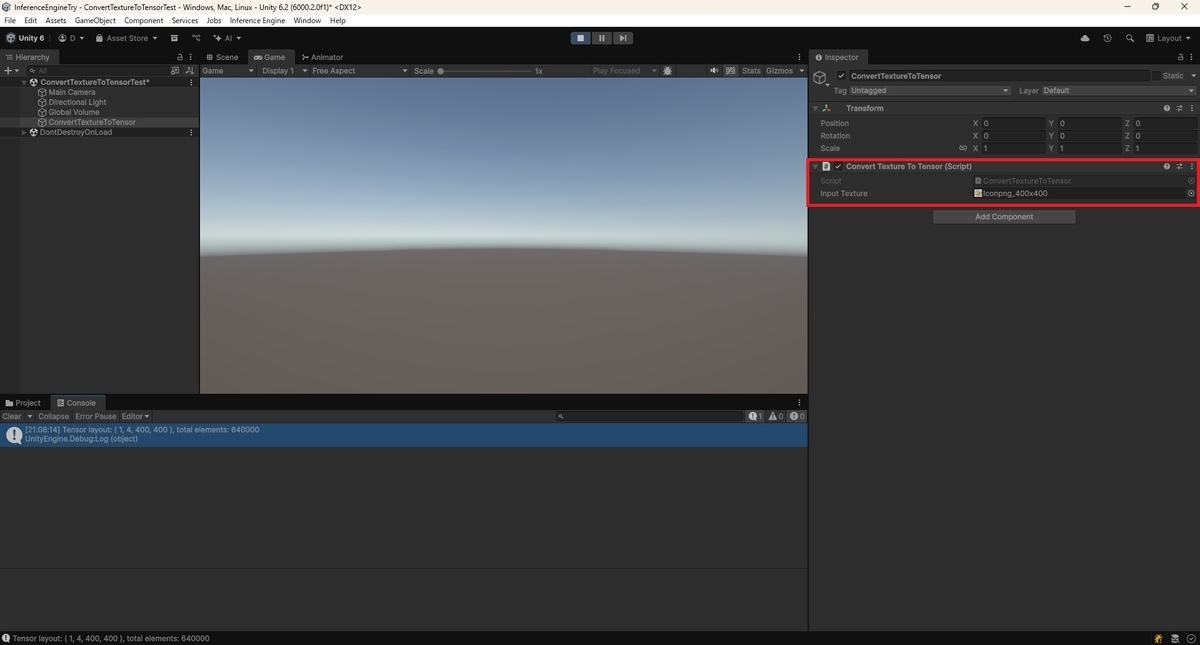The width and height of the screenshot is (1200, 645).
Task: Open DontDestroyOnLoad scene options menu
Action: pos(191,132)
